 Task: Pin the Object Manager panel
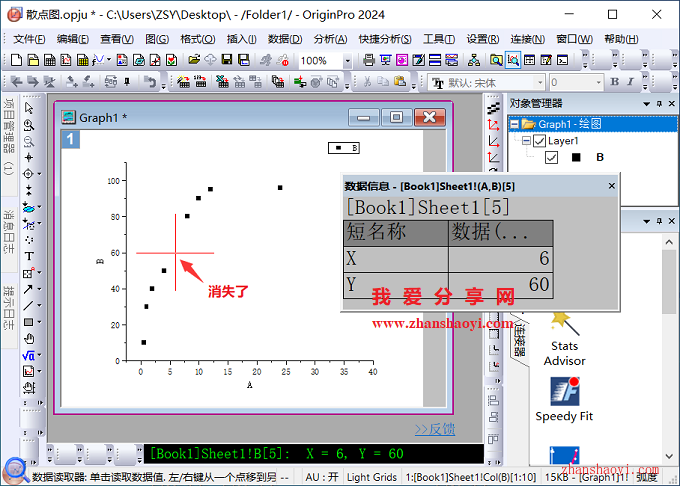[659, 104]
